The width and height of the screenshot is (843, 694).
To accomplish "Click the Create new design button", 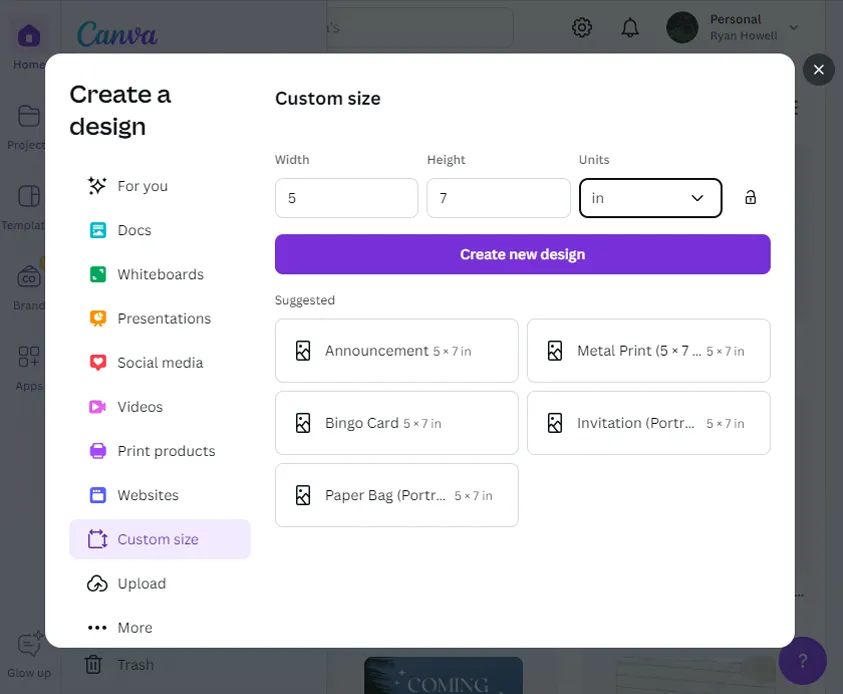I will point(522,254).
